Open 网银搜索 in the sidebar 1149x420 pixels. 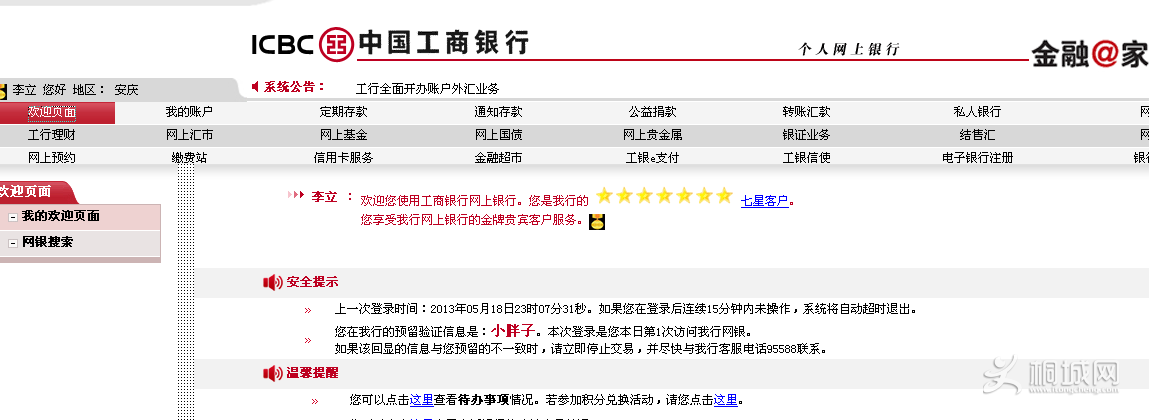tap(47, 243)
